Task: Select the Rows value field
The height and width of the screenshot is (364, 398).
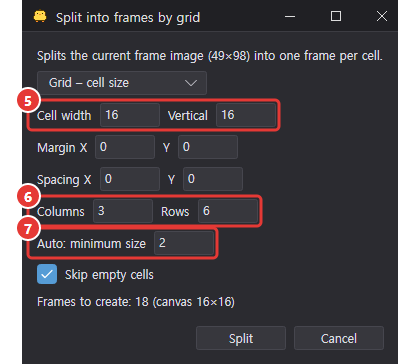Action: pyautogui.click(x=228, y=211)
